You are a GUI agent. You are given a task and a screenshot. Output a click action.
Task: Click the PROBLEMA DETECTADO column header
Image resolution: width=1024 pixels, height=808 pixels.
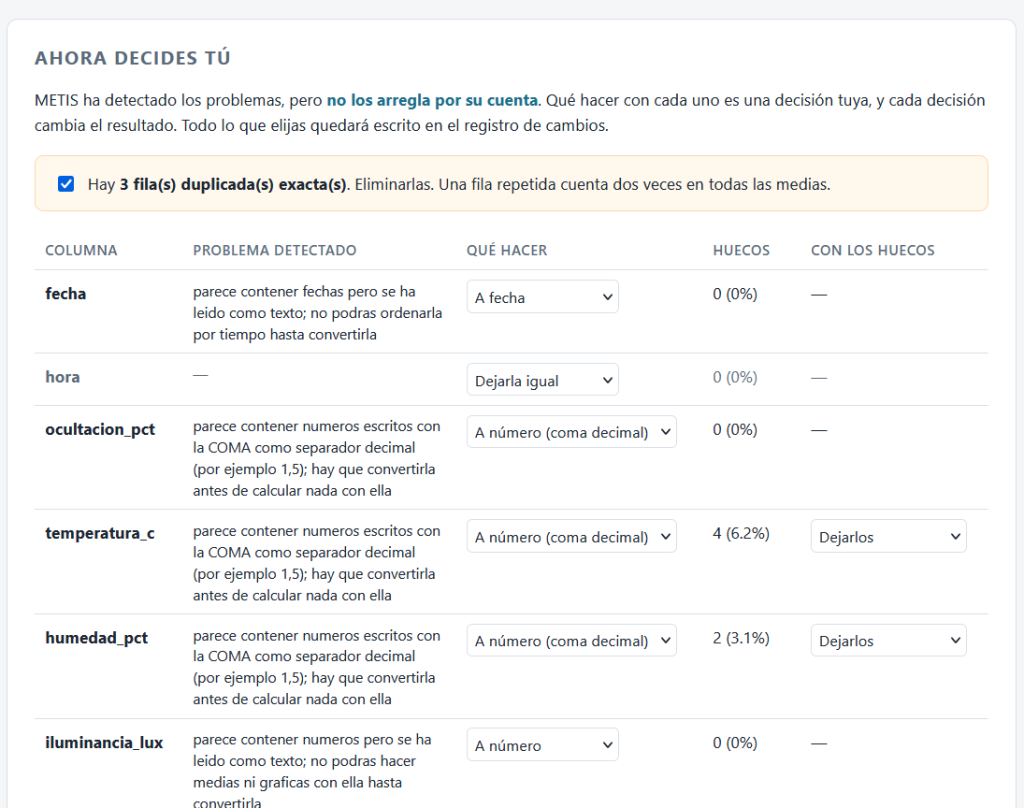(x=274, y=250)
